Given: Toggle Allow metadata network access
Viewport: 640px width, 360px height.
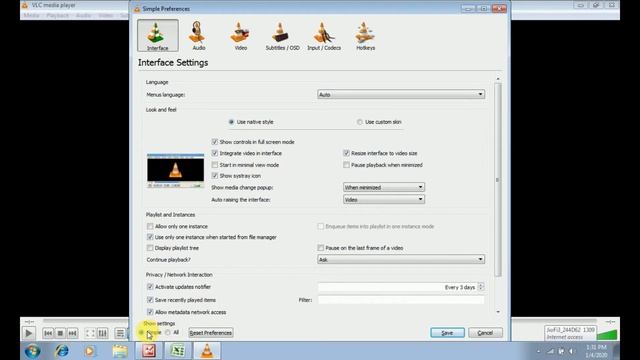Looking at the screenshot, I should tap(186, 312).
